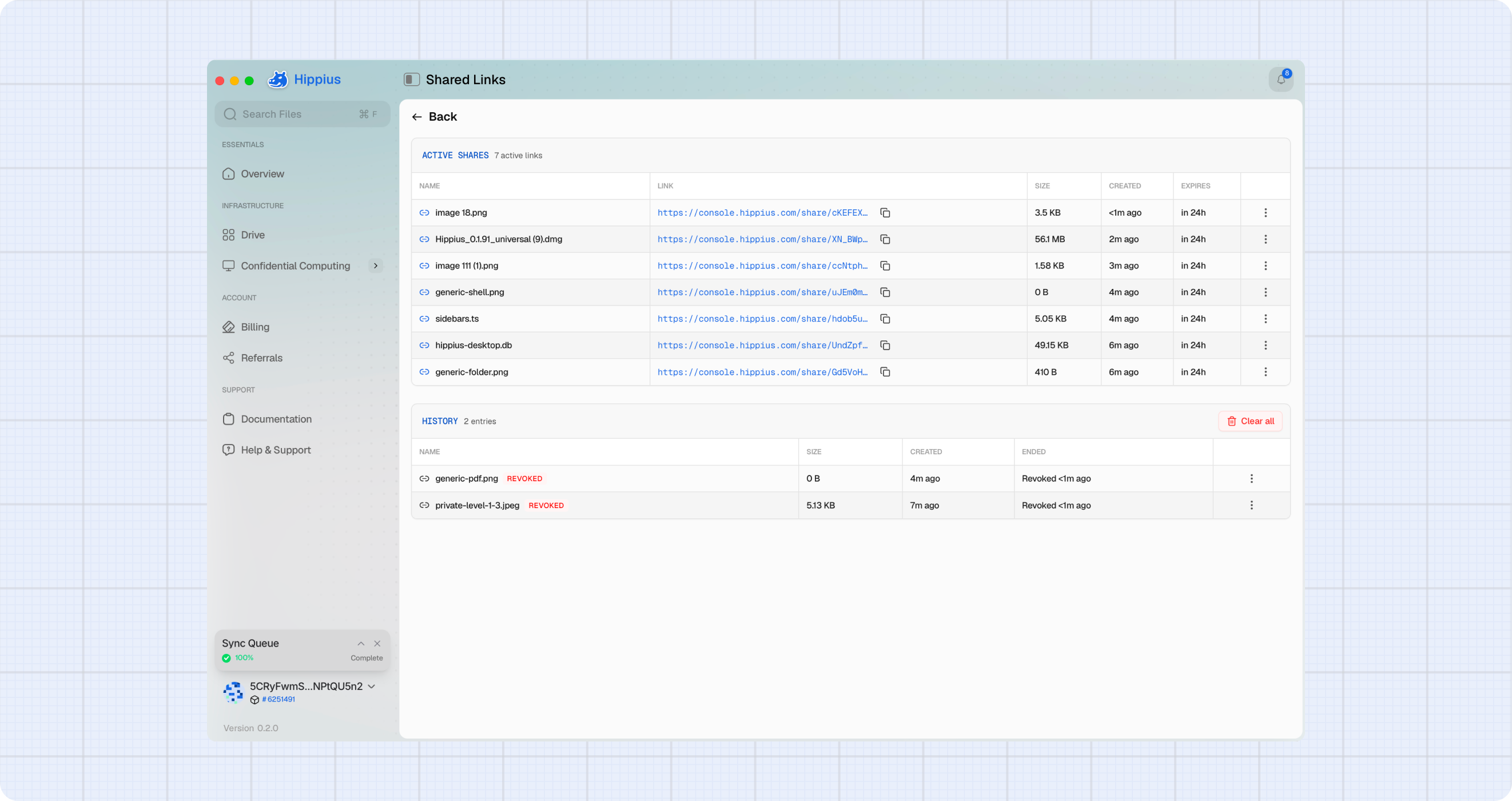The height and width of the screenshot is (801, 1512).
Task: Open share link ending UndZpf
Action: pos(762,346)
